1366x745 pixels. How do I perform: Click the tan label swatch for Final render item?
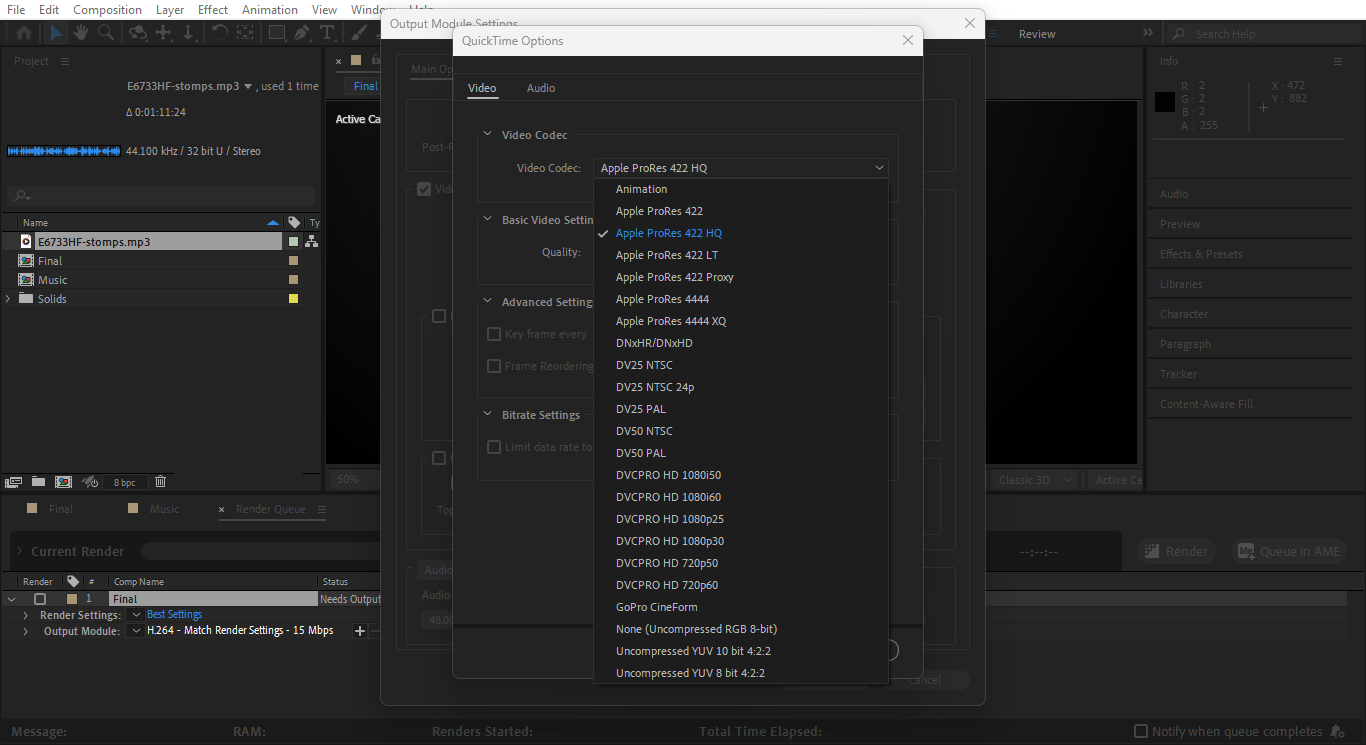pos(72,599)
